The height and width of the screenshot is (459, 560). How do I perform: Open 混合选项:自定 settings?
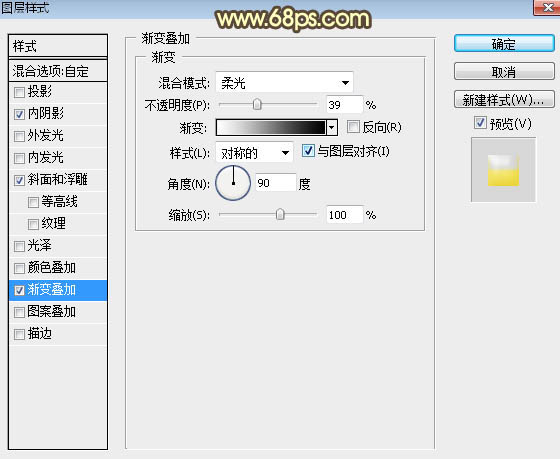[x=58, y=71]
